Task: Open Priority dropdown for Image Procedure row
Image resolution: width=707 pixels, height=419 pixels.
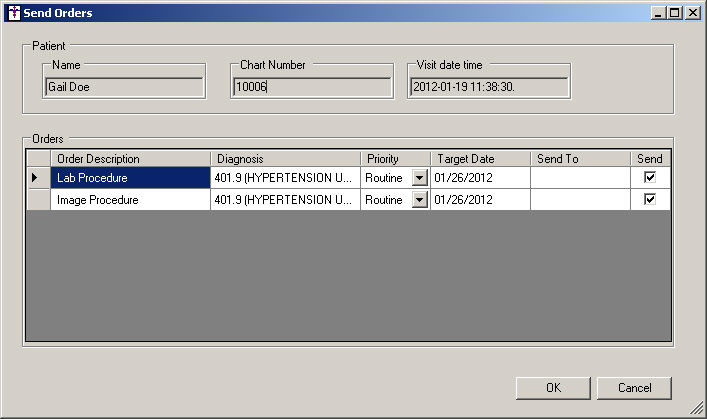Action: (419, 199)
